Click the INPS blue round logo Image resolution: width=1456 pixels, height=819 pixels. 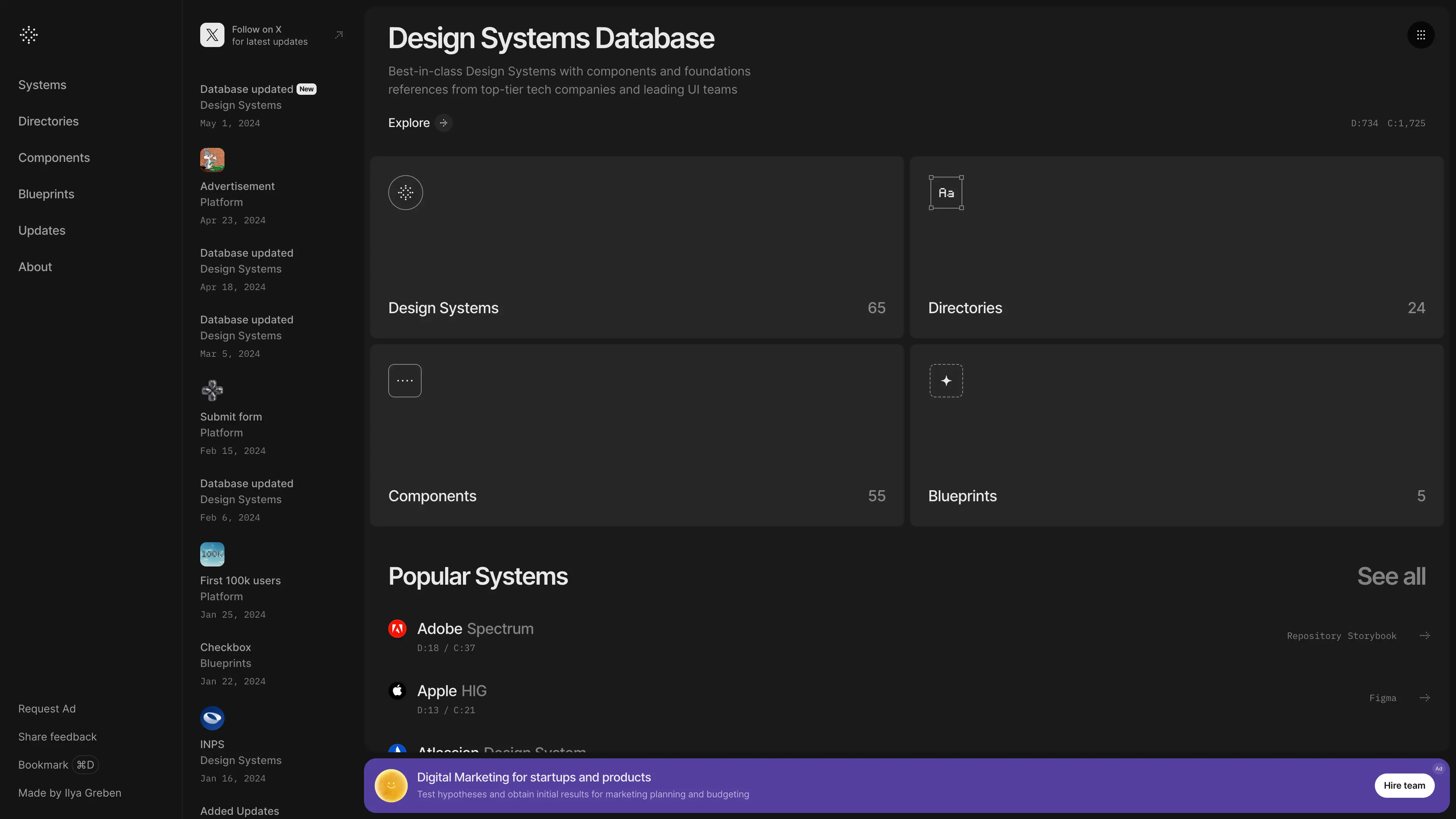(212, 719)
